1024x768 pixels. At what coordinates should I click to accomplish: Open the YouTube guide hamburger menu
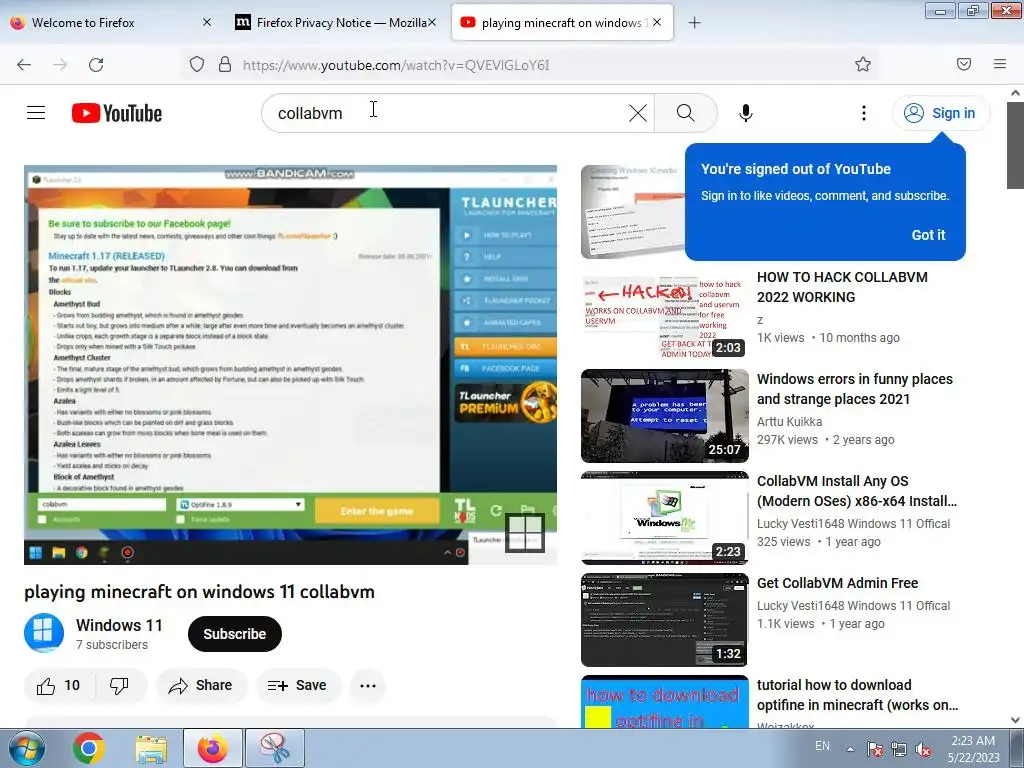click(x=36, y=113)
